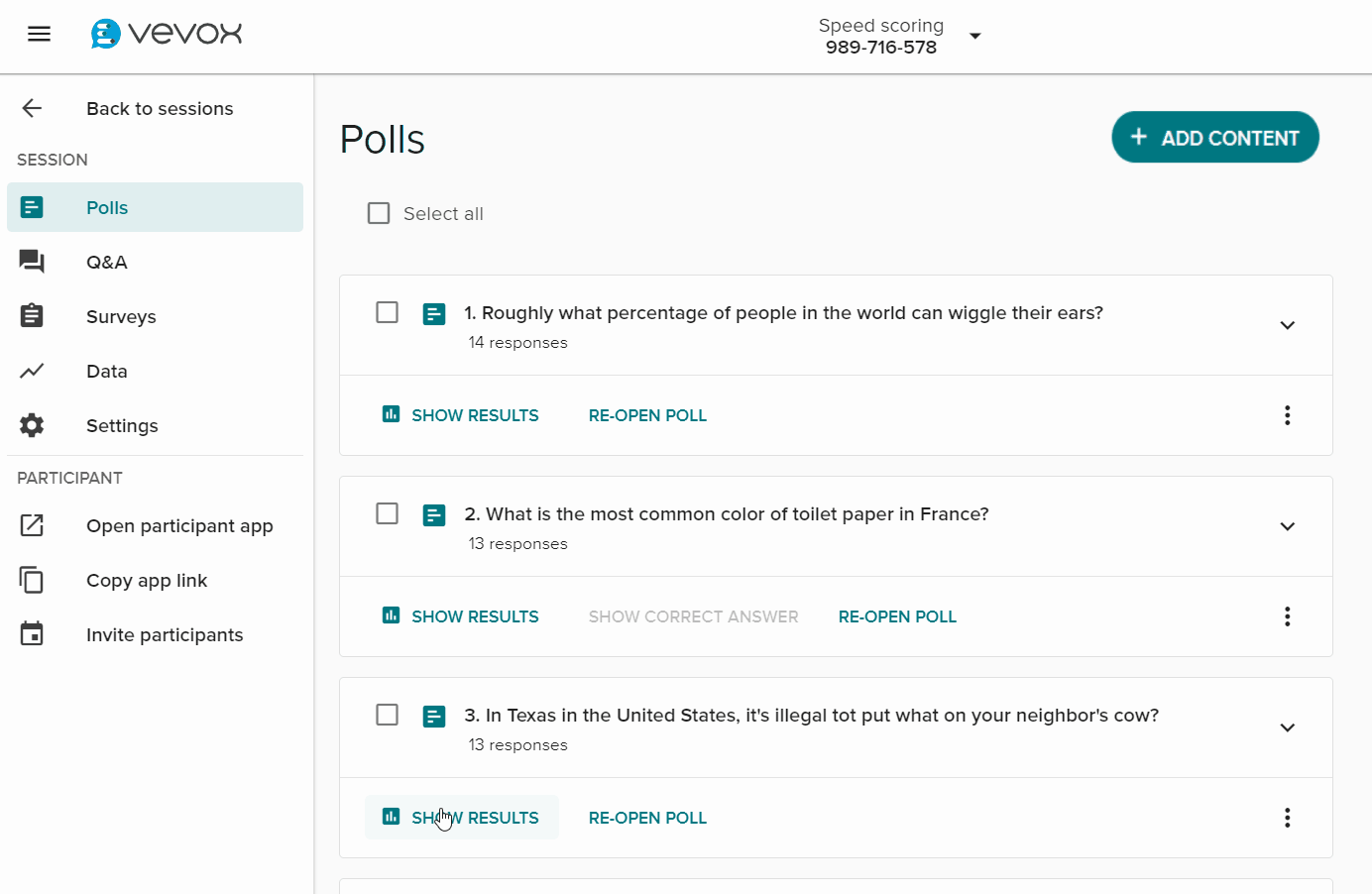
Task: Open Surveys section
Action: click(156, 316)
